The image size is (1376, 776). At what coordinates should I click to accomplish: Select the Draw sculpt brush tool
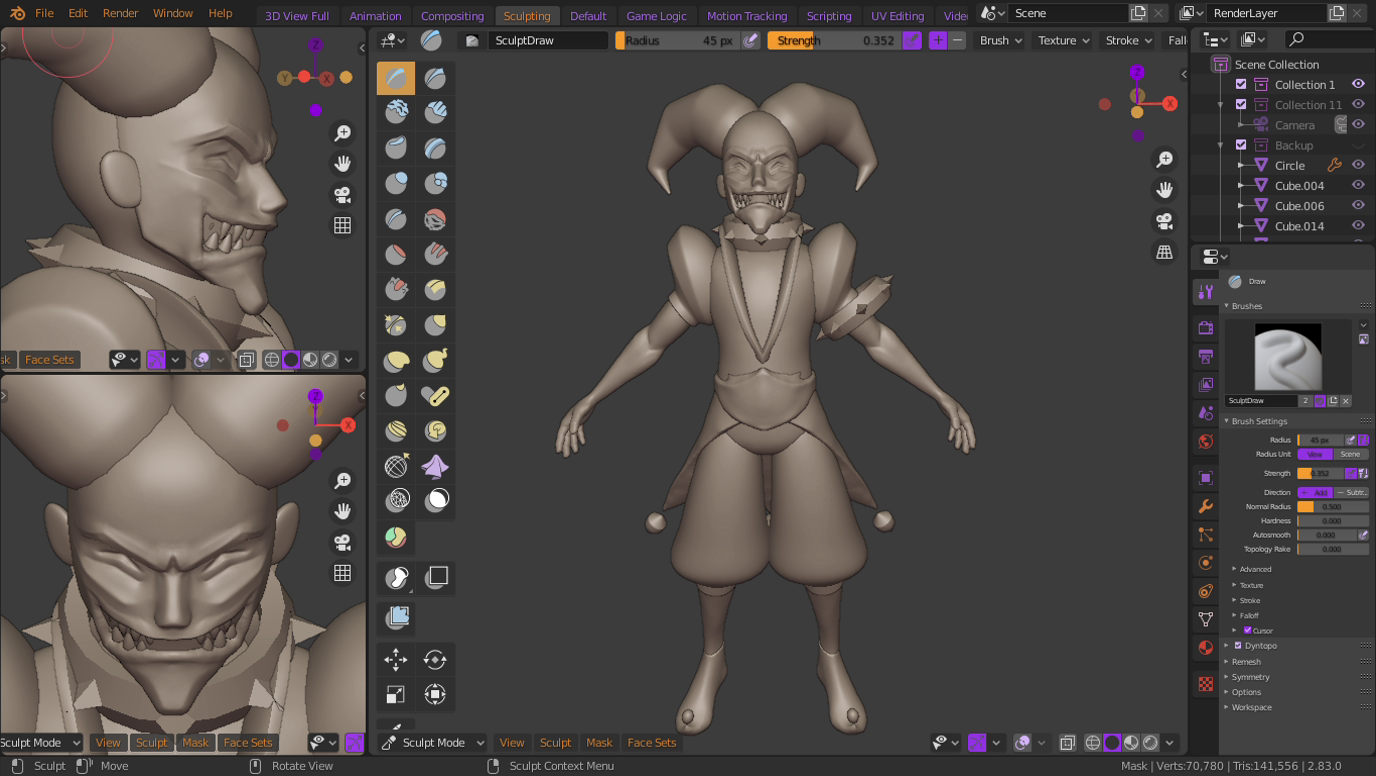pos(396,78)
